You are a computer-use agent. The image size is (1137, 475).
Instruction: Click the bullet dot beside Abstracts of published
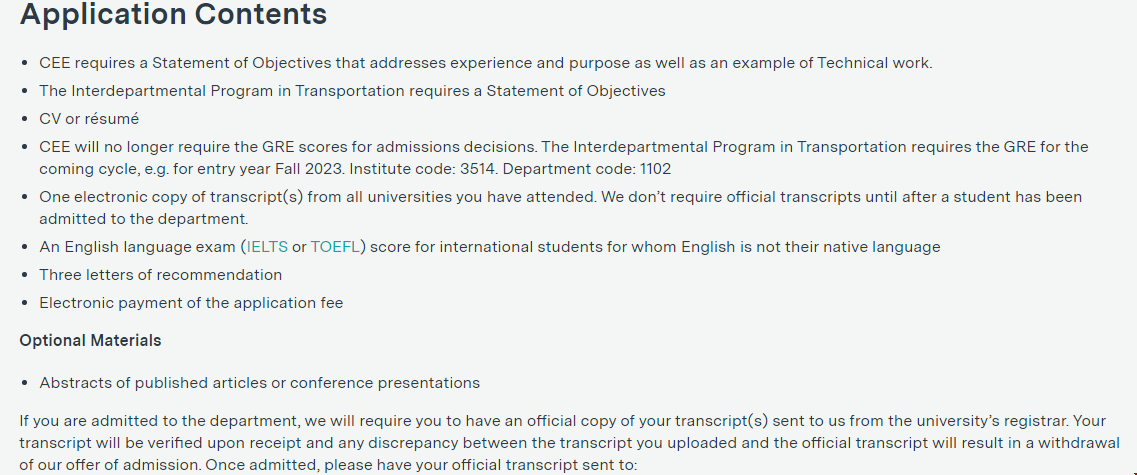tap(25, 384)
